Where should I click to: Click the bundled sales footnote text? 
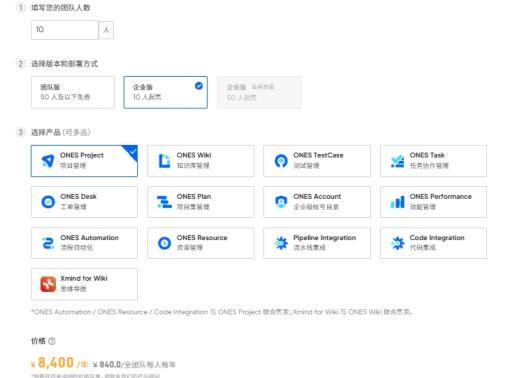click(222, 312)
